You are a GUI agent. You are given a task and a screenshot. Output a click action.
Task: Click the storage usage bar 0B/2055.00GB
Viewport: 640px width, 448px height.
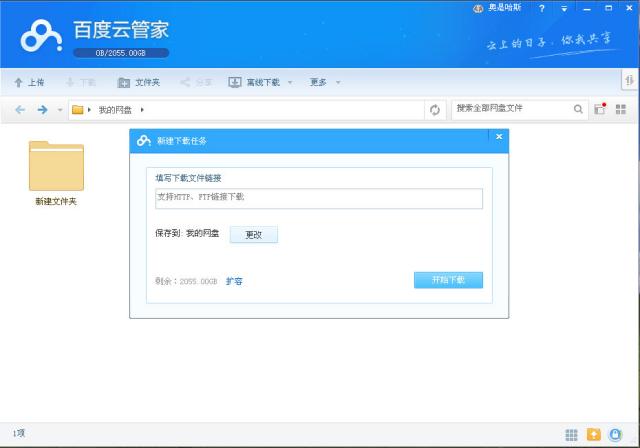[x=121, y=53]
